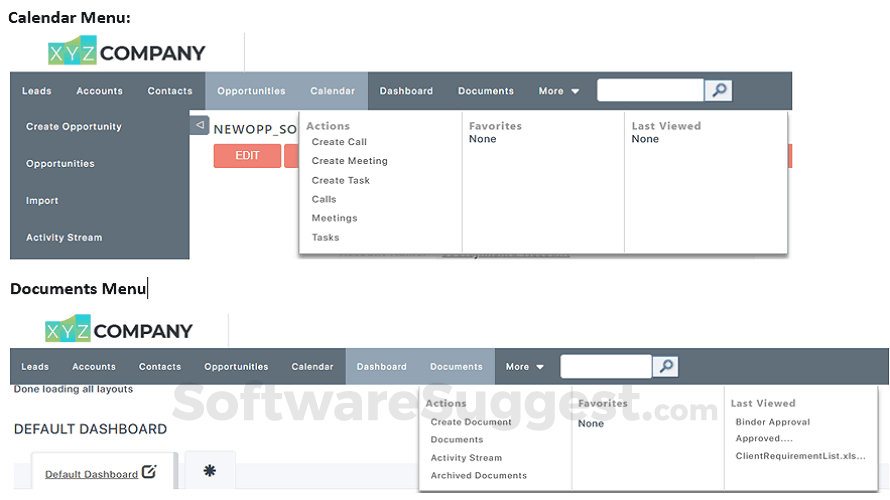This screenshot has width=890, height=500.
Task: Open Calendar tab in bottom navbar
Action: pyautogui.click(x=312, y=367)
